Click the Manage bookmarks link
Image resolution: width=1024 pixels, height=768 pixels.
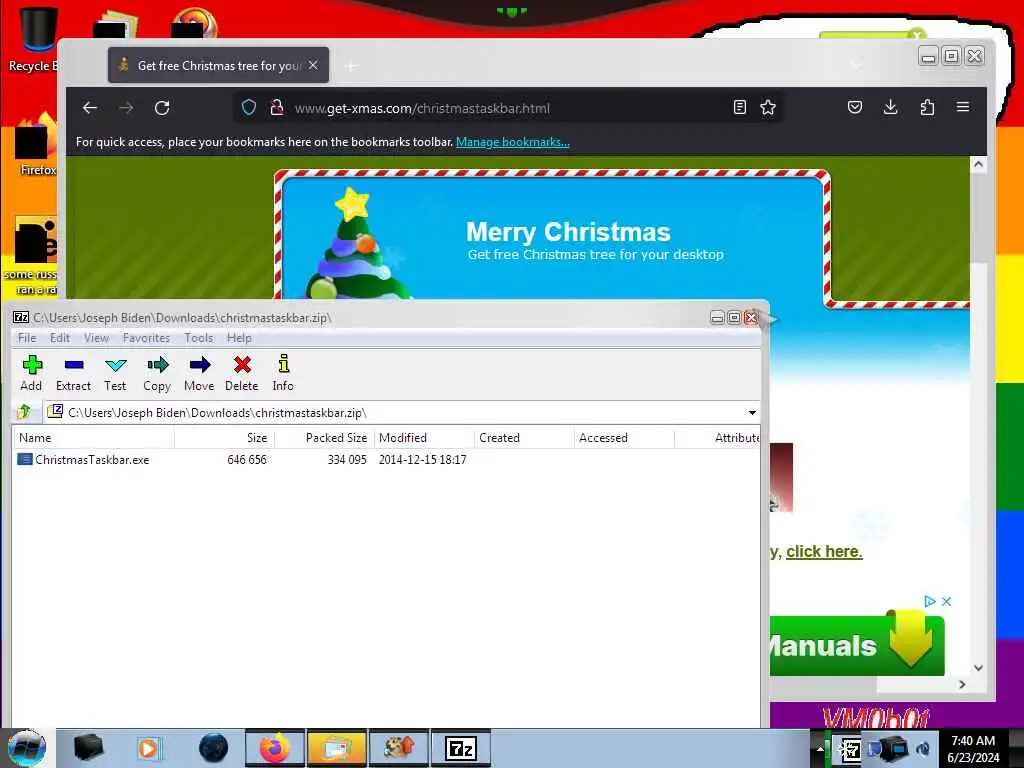click(513, 142)
